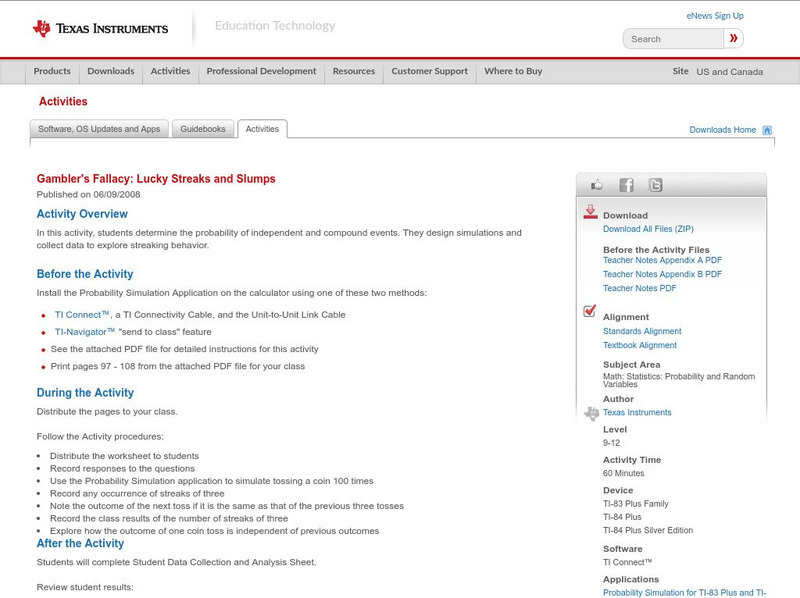Viewport: 800px width, 598px height.
Task: Open Teacher Notes Appendix A PDF
Action: point(662,260)
